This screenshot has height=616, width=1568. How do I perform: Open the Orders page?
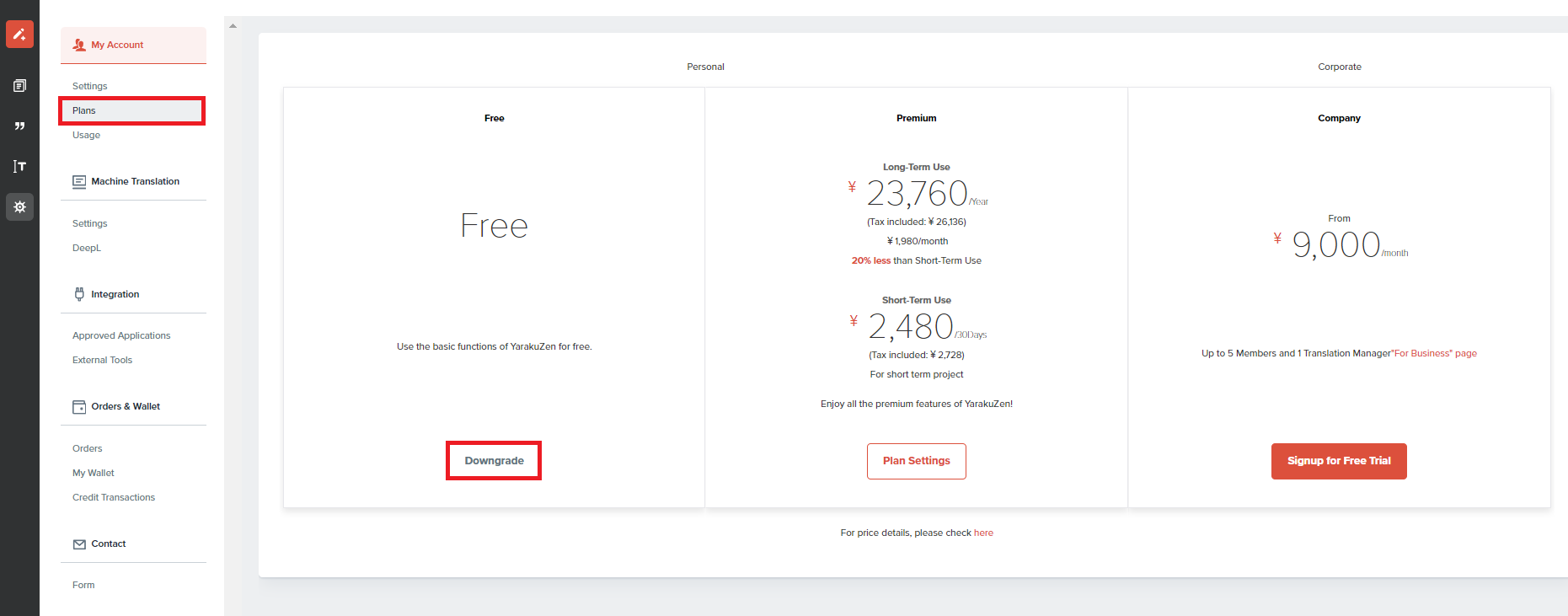coord(87,448)
